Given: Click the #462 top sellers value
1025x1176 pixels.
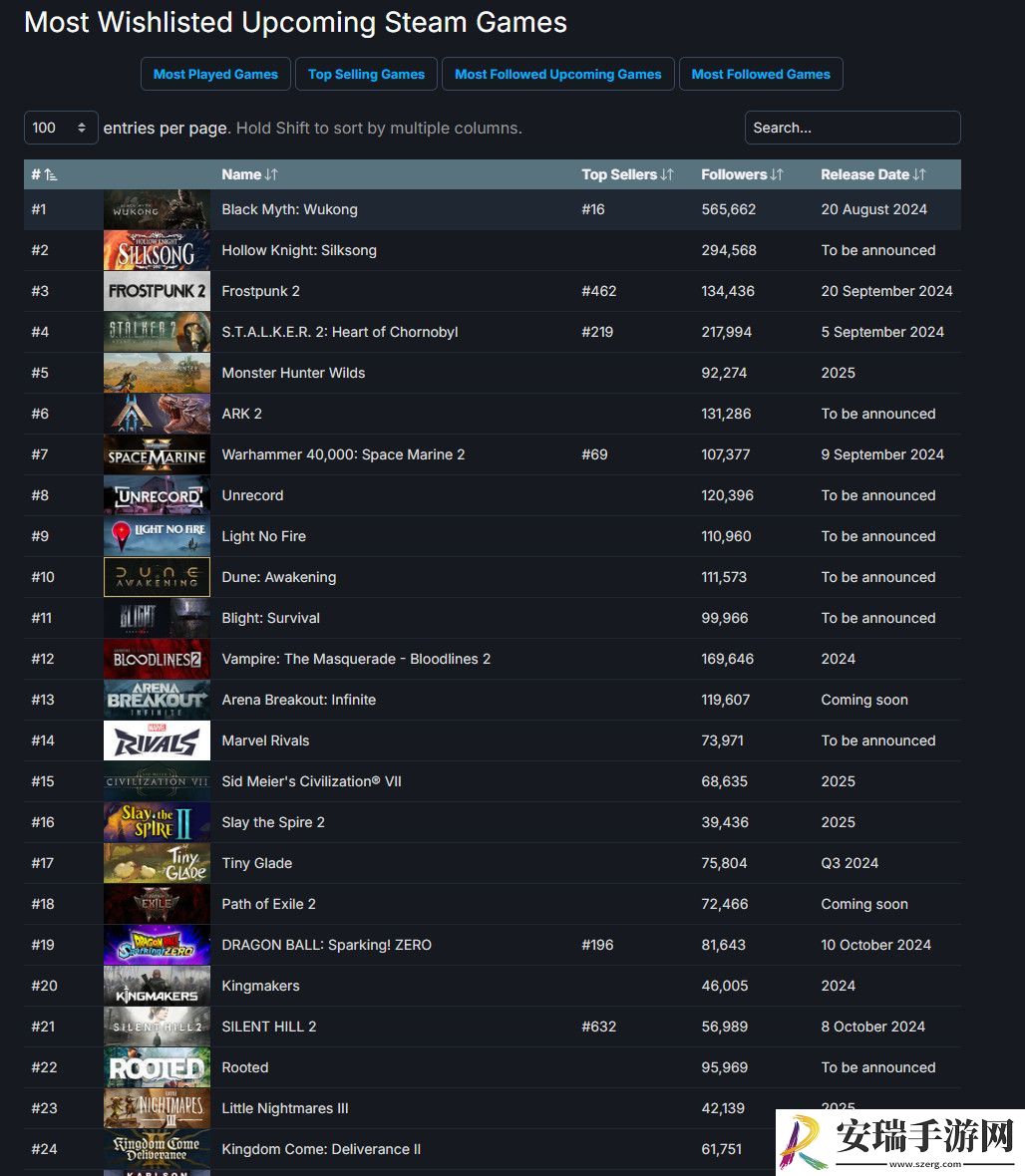Looking at the screenshot, I should (599, 291).
